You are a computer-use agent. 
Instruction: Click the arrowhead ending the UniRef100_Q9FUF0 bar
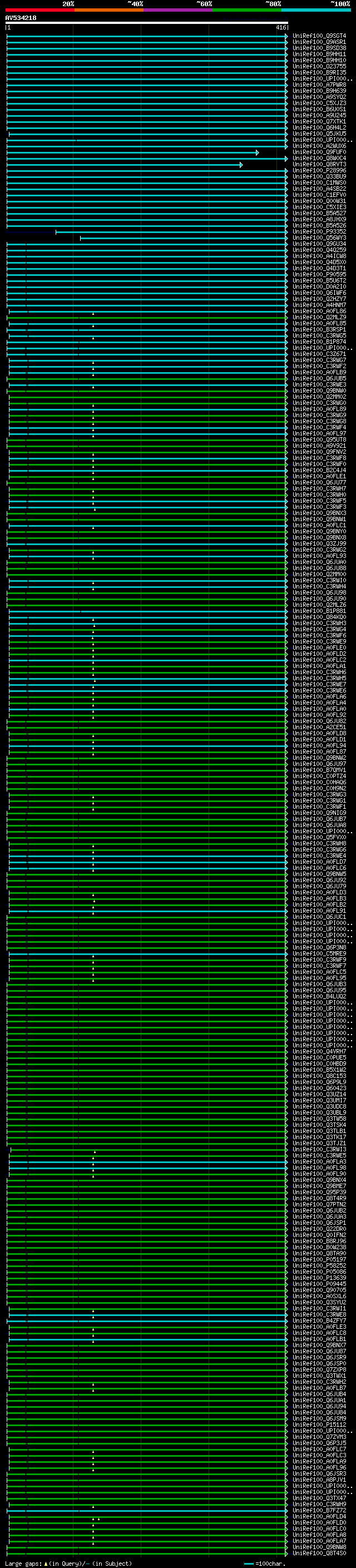point(258,152)
